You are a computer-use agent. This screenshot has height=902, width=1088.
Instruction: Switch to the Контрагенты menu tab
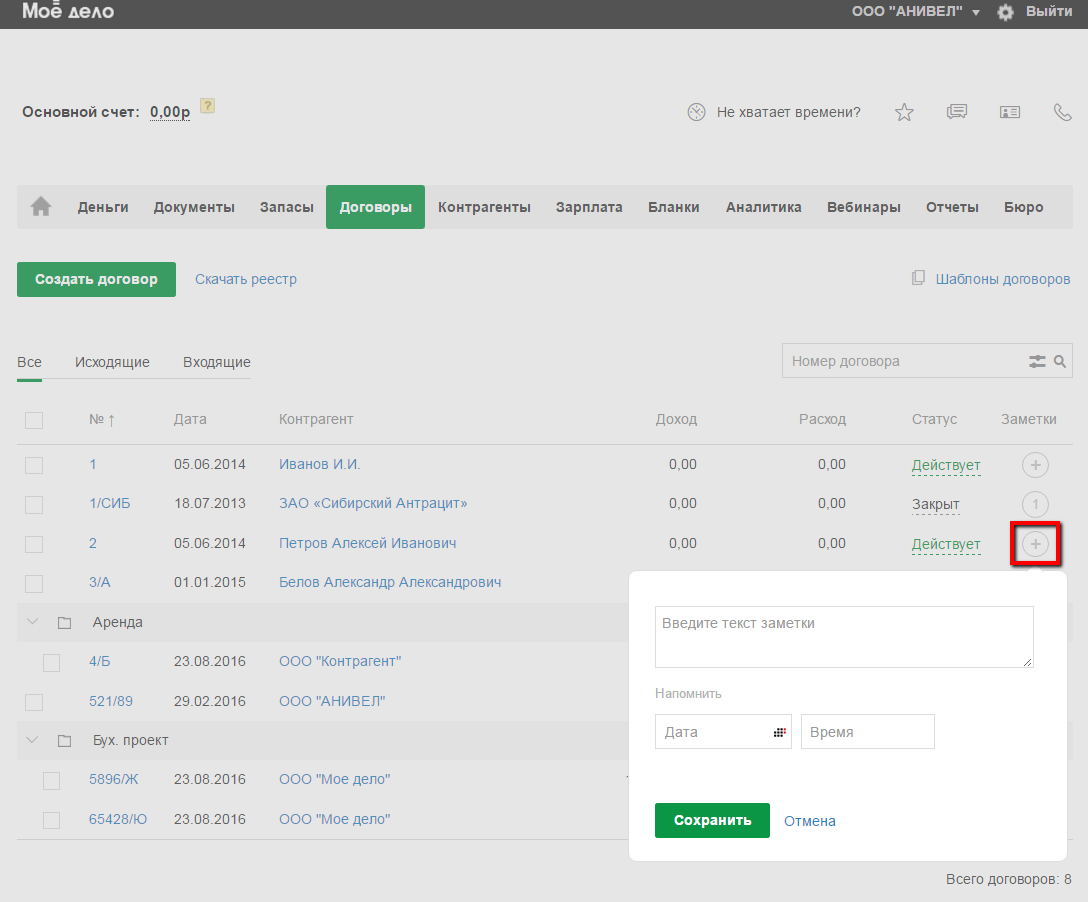(484, 207)
